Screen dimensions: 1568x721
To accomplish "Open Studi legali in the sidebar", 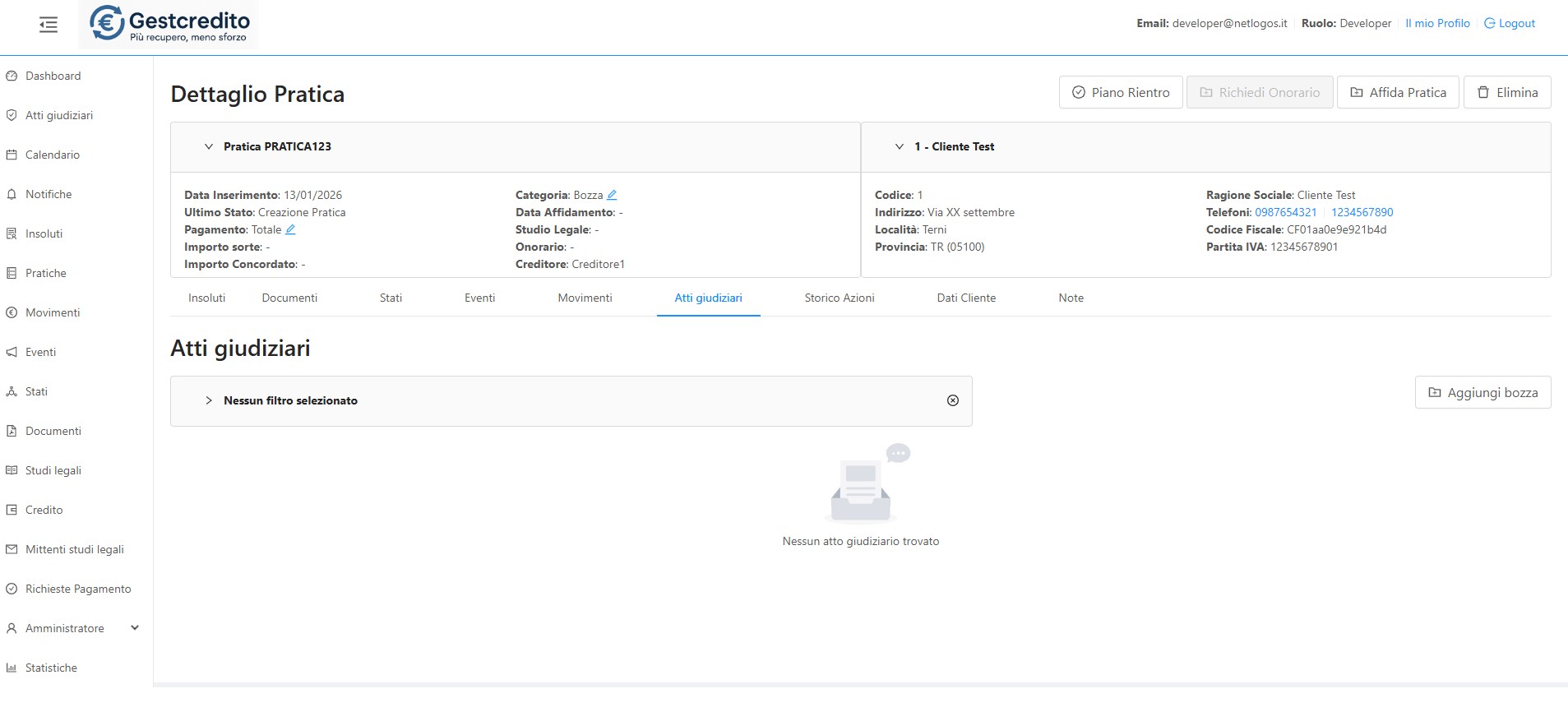I will pos(53,470).
